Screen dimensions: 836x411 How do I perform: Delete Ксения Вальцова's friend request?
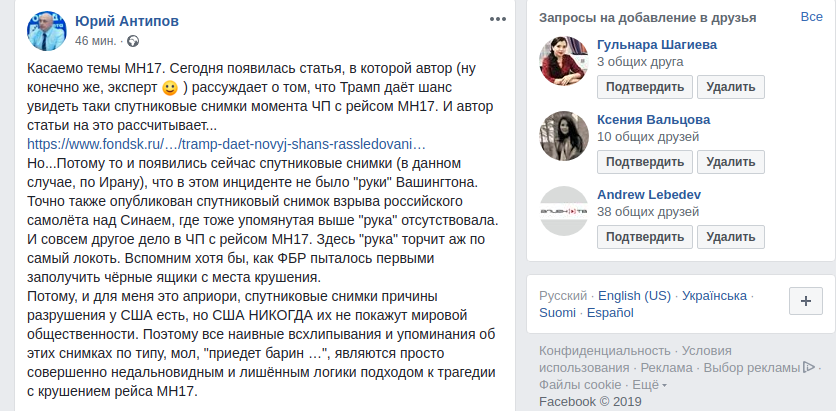[x=730, y=161]
